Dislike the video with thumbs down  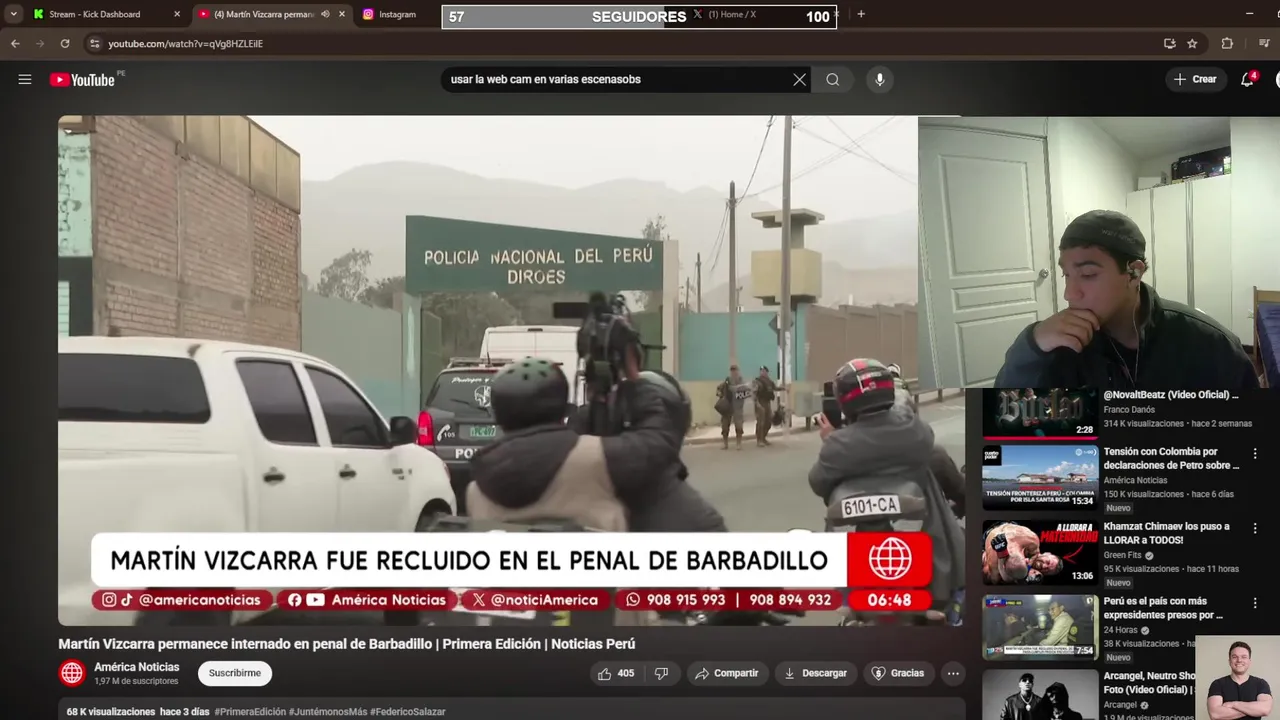pos(661,673)
